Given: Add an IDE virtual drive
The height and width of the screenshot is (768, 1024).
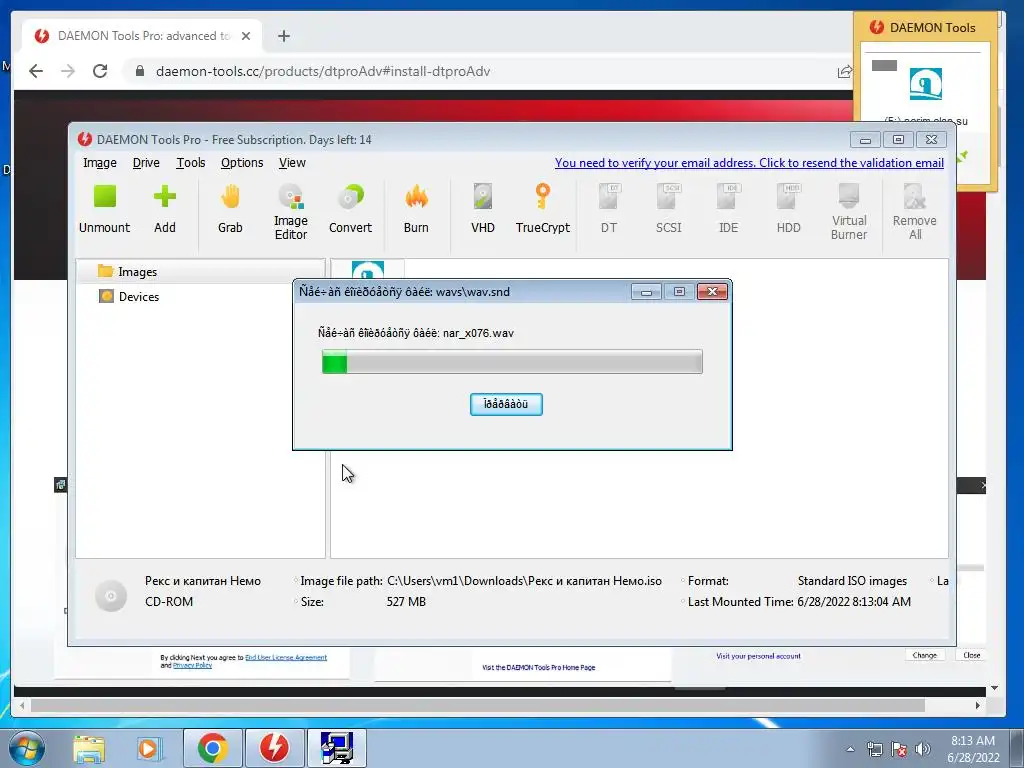Looking at the screenshot, I should pos(728,208).
